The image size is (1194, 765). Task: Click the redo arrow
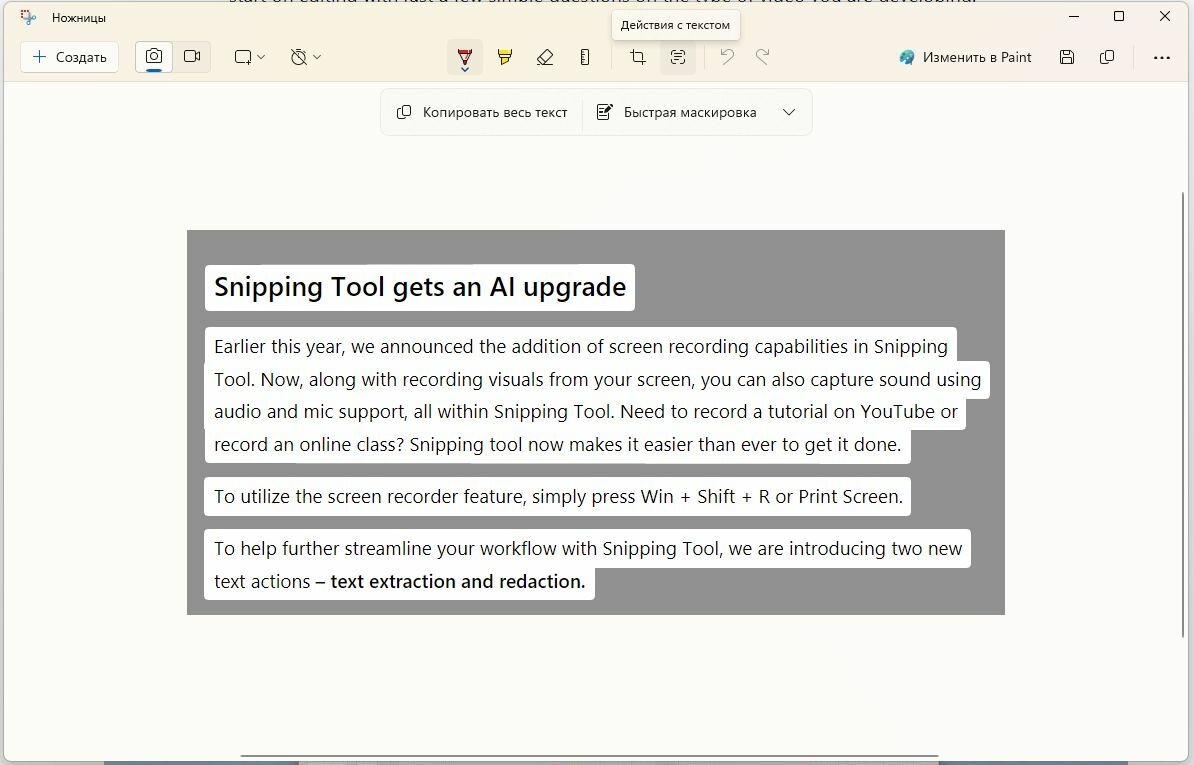762,57
